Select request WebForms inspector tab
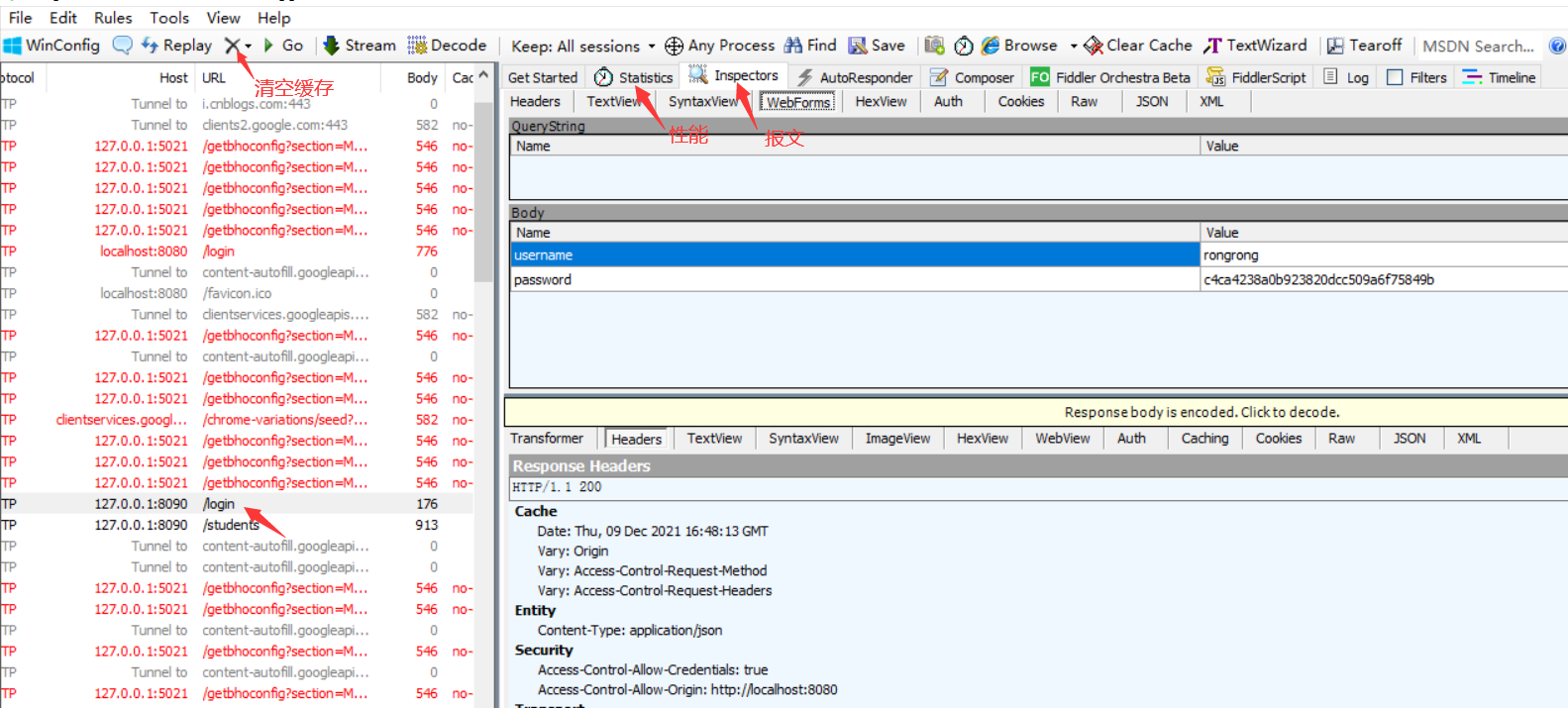This screenshot has height=708, width=1568. (x=798, y=102)
